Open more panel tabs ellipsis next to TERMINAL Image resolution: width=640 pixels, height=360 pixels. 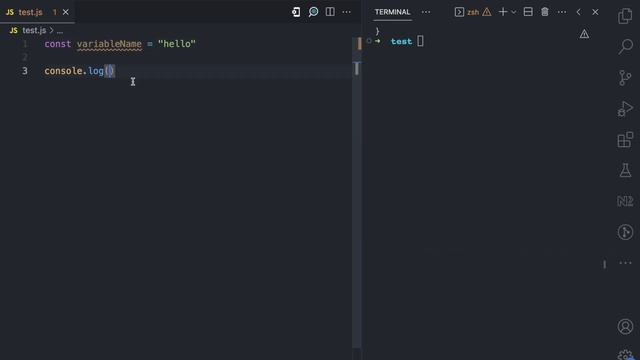[426, 12]
